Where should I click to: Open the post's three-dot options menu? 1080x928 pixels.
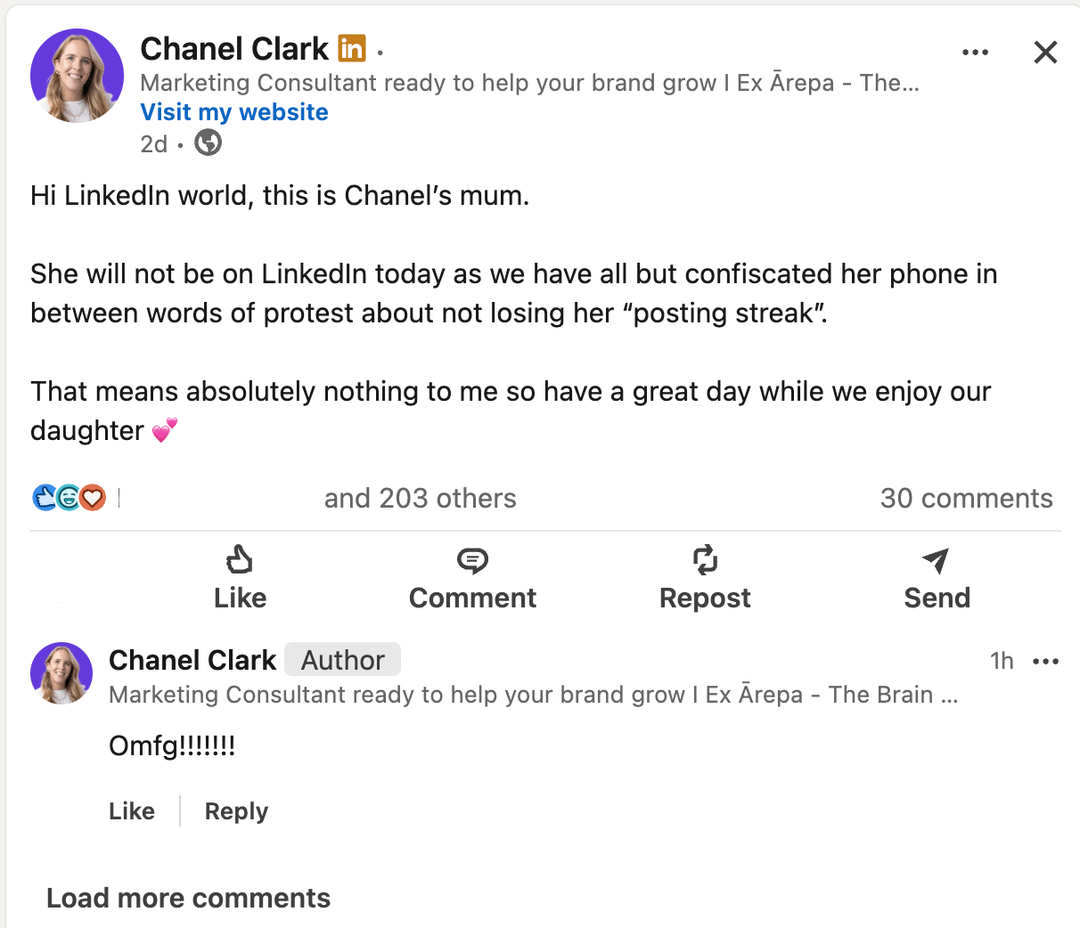coord(975,52)
